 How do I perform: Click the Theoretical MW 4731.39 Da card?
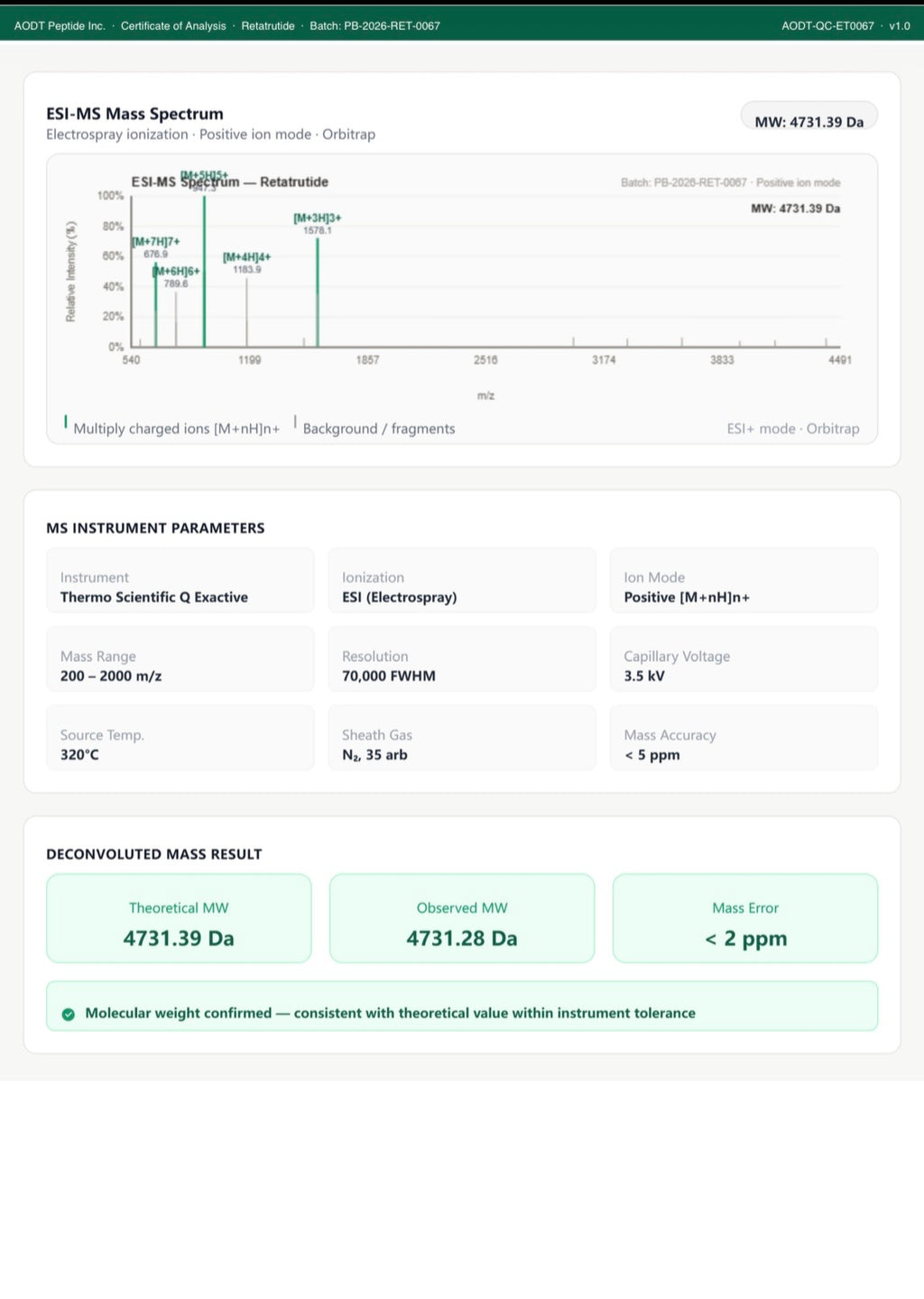(179, 918)
